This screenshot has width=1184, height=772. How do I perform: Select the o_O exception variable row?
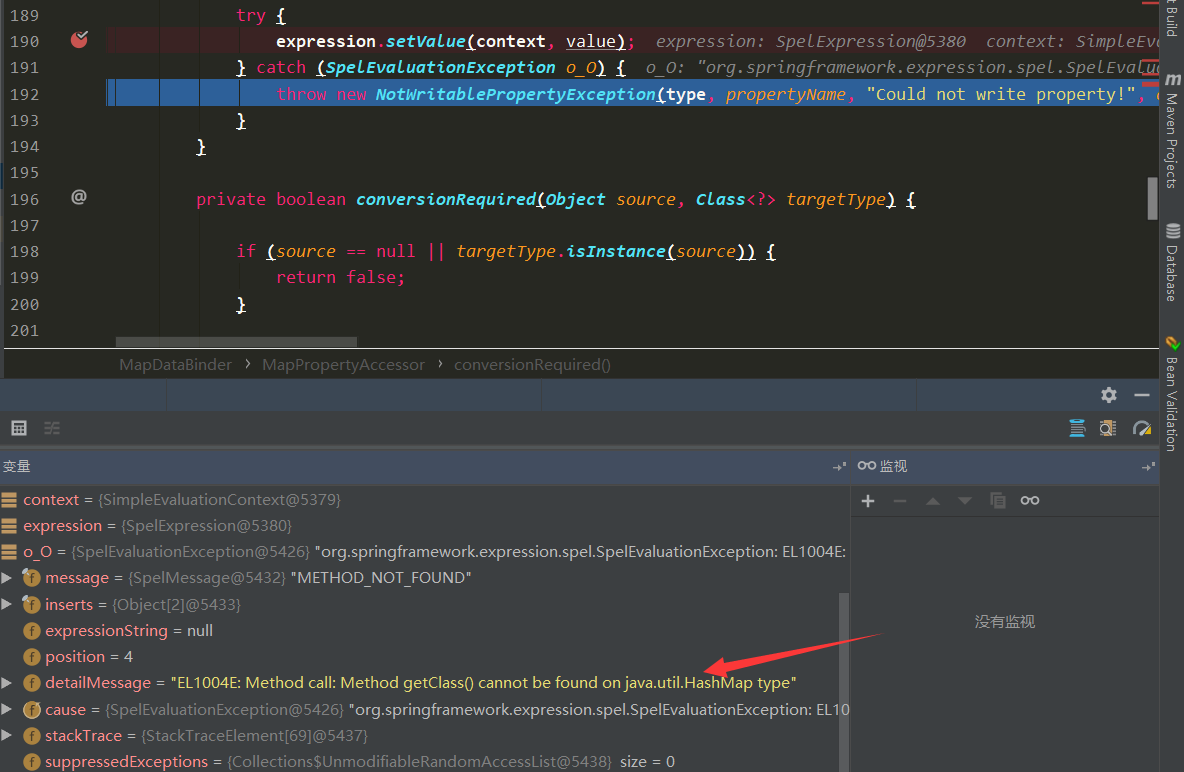(x=423, y=551)
